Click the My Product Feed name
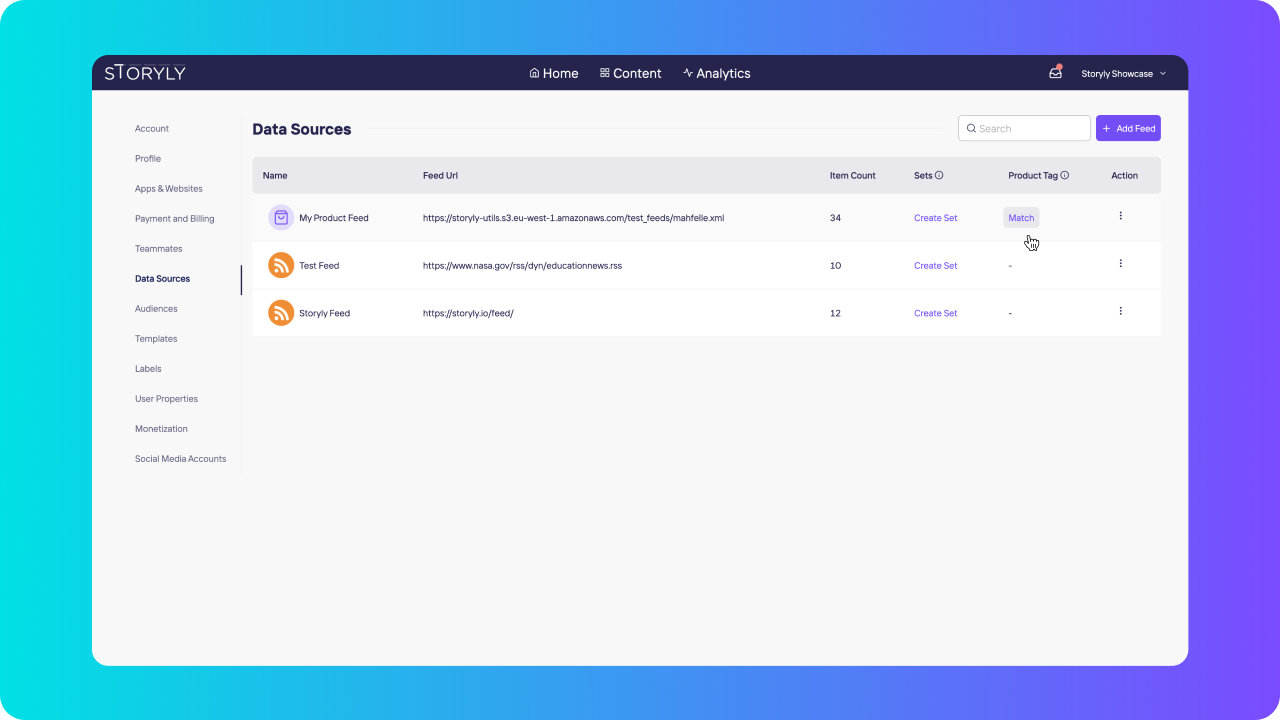The width and height of the screenshot is (1280, 720). click(334, 217)
